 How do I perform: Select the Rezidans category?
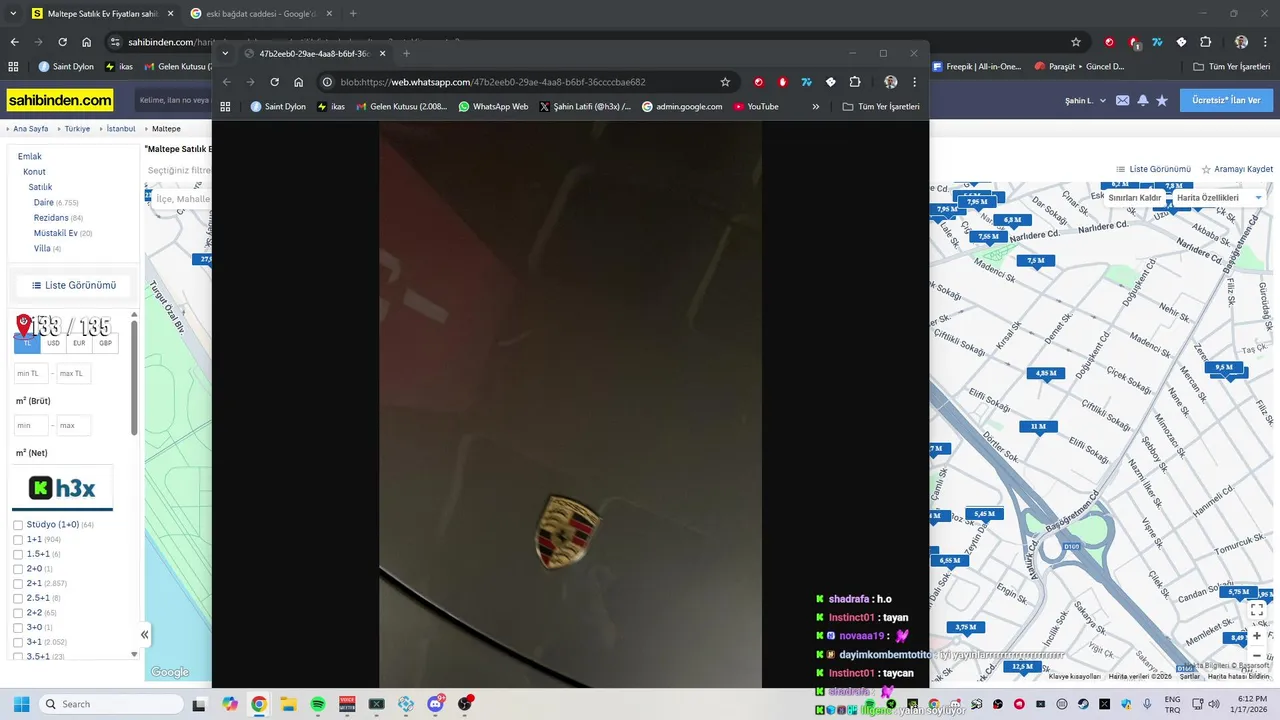51,218
